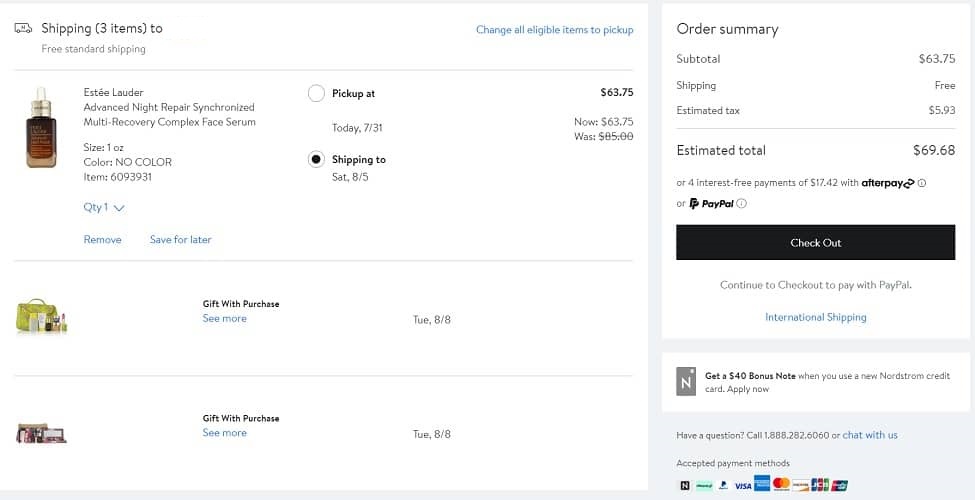Click the Estée Lauder serum bottle thumbnail
The image size is (975, 500).
tap(41, 127)
